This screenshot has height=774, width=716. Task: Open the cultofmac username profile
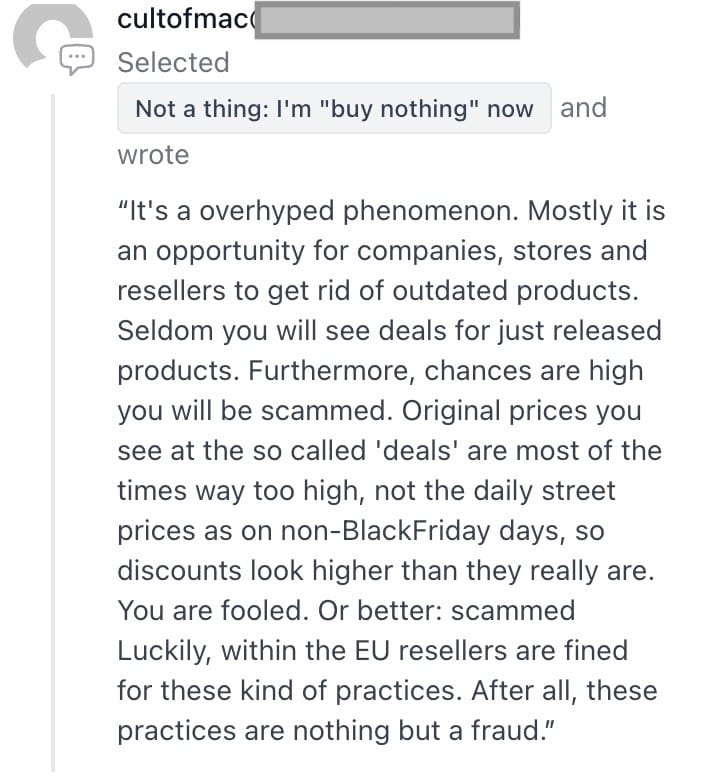click(186, 19)
